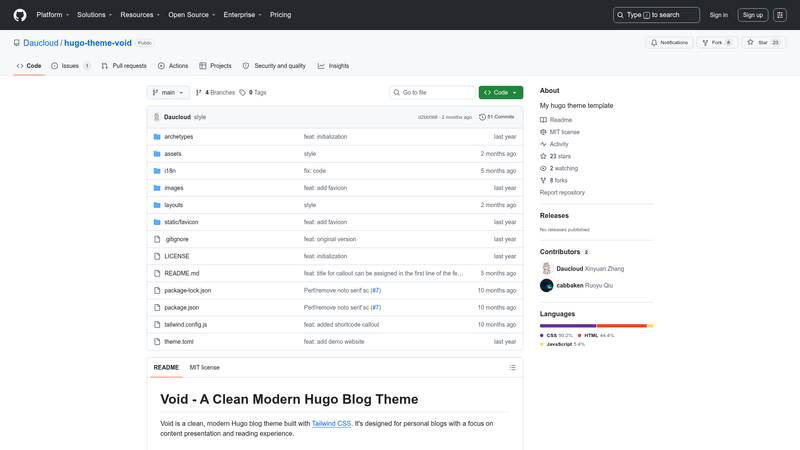The width and height of the screenshot is (800, 450).
Task: Click the commit history clock icon
Action: (x=482, y=117)
